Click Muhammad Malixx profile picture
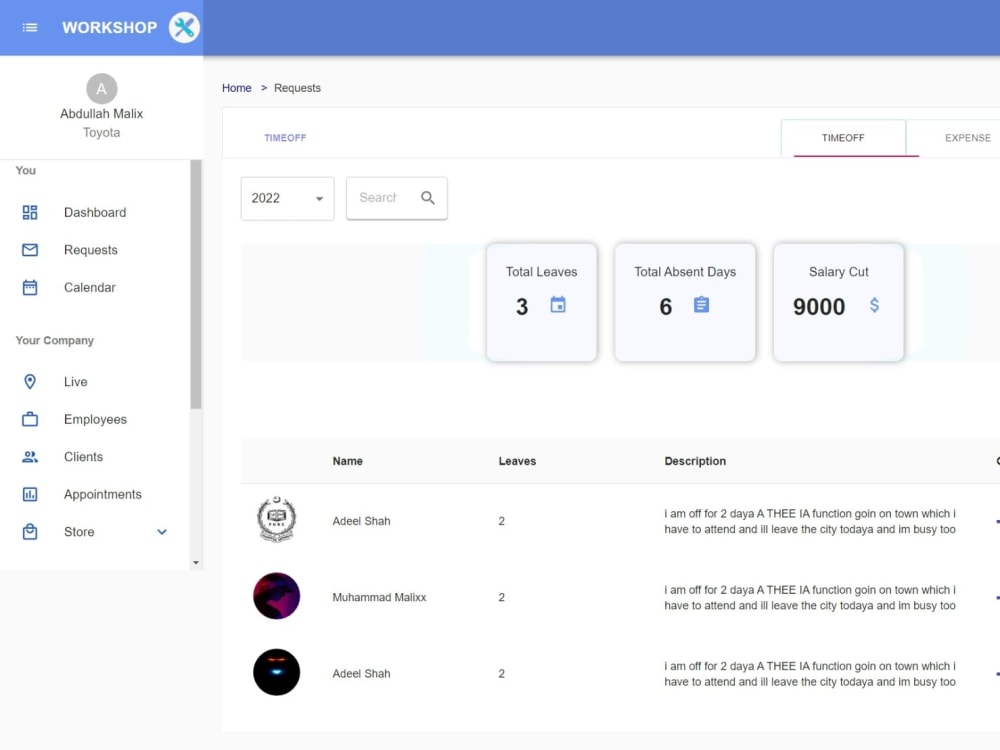This screenshot has height=750, width=1000. click(x=276, y=596)
